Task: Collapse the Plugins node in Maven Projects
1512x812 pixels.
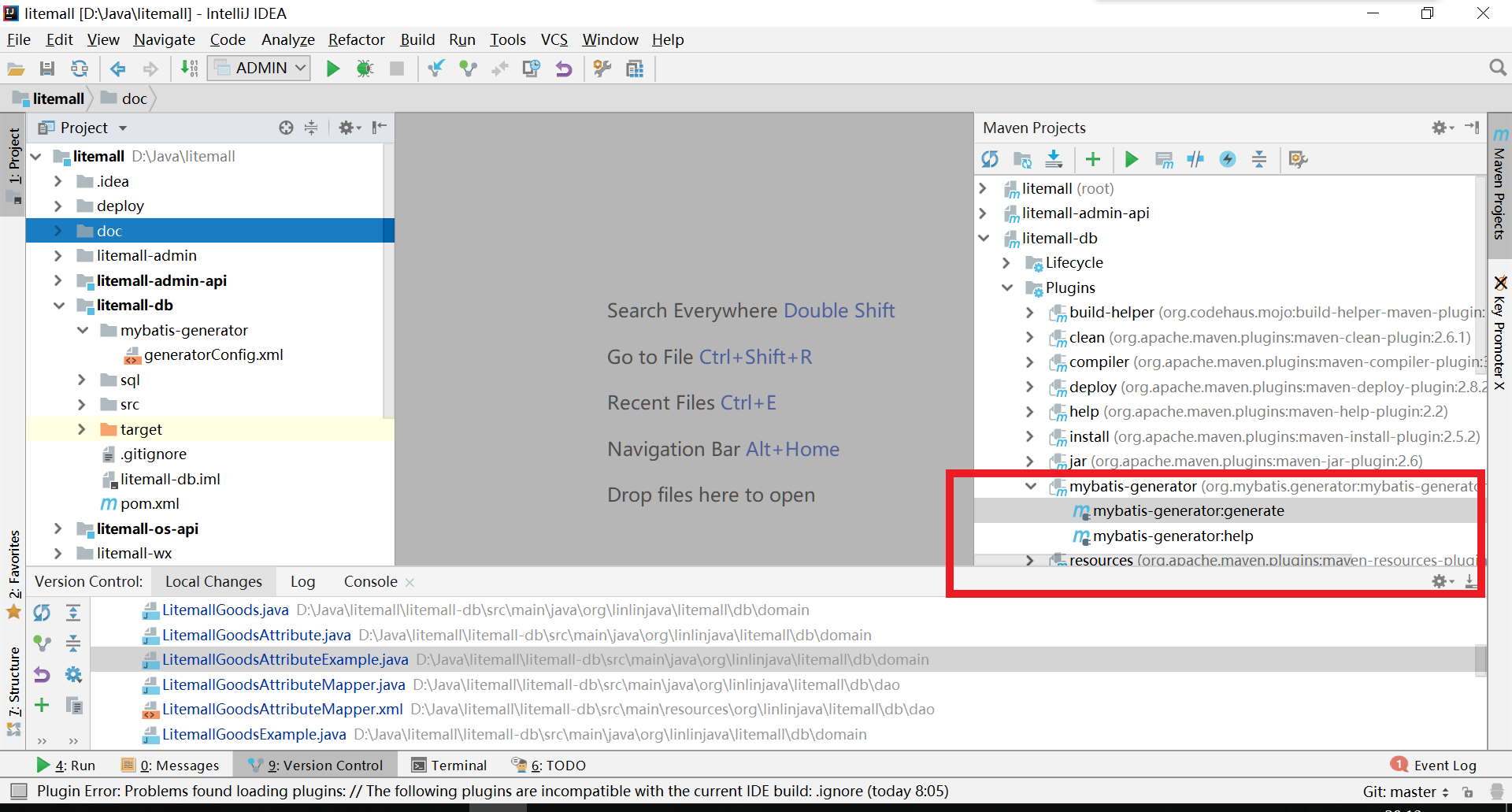Action: tap(1007, 287)
